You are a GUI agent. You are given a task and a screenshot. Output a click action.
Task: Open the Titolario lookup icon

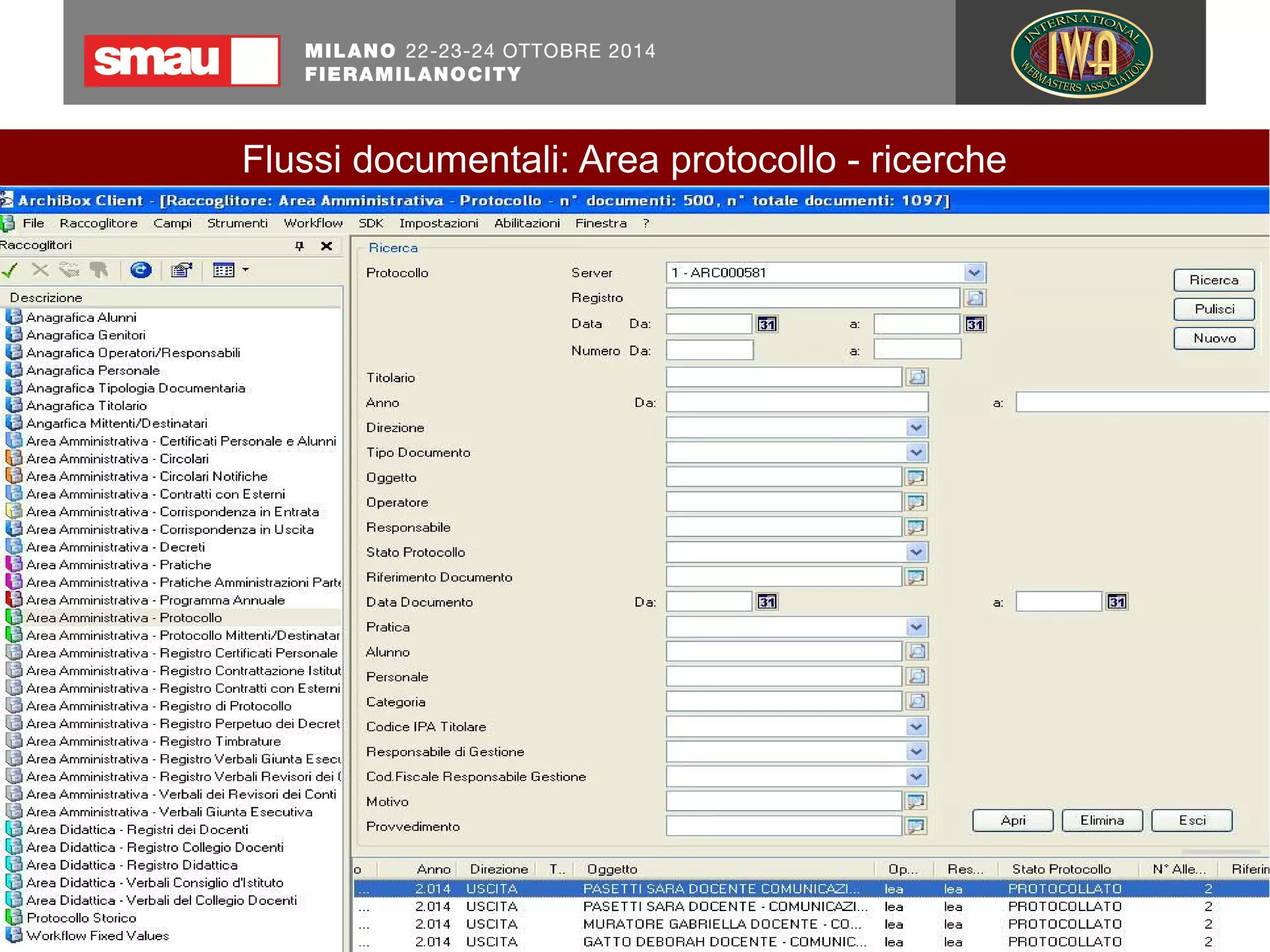[x=917, y=377]
